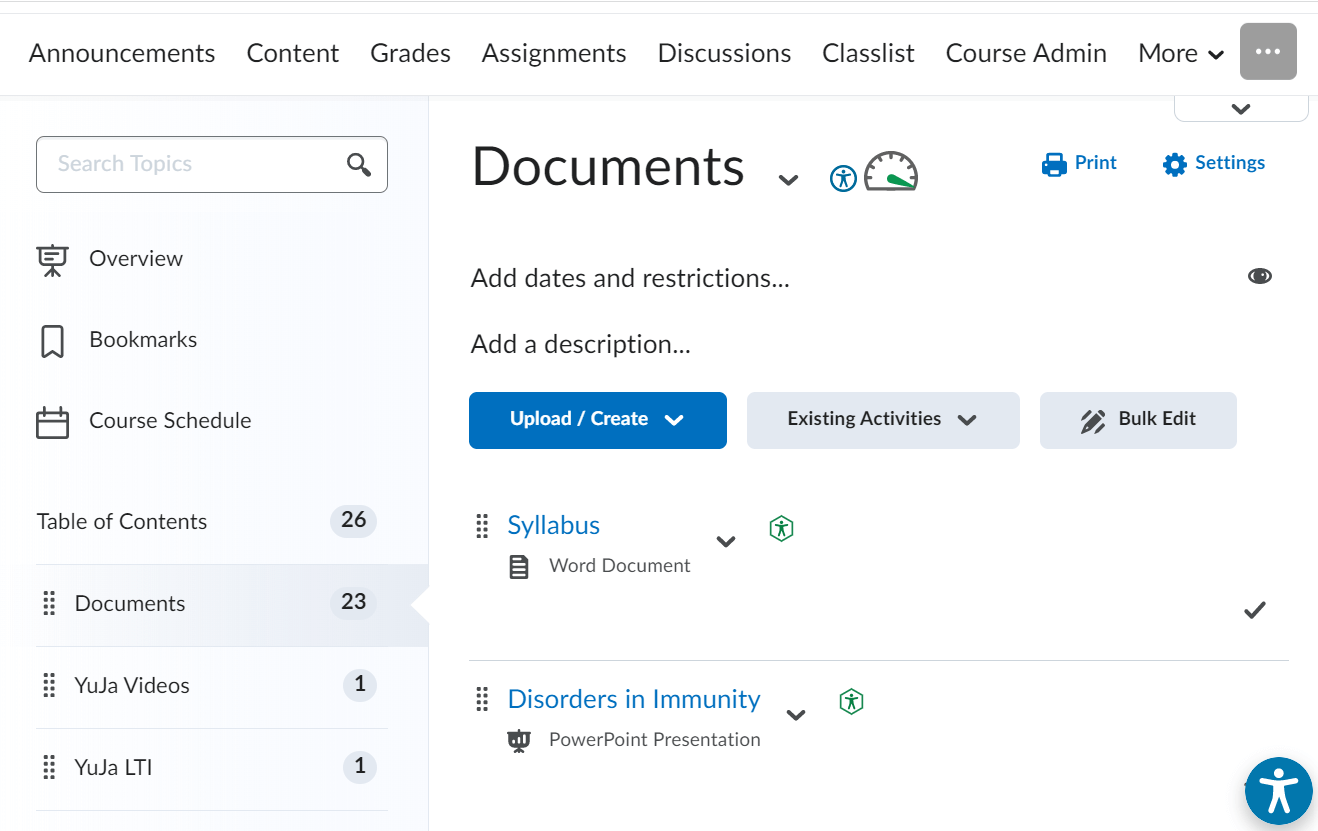The height and width of the screenshot is (831, 1318).
Task: Click the accessibility icon beside Documents title
Action: pyautogui.click(x=844, y=179)
